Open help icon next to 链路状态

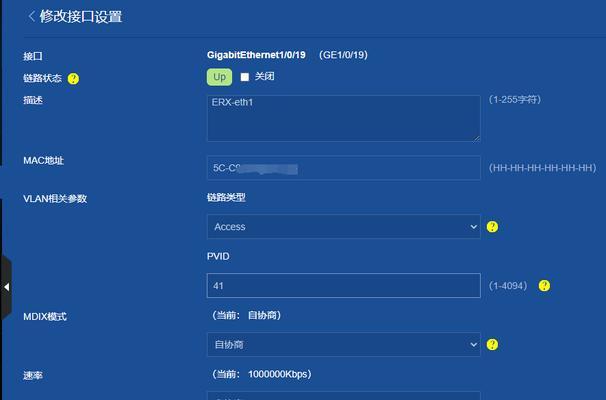click(x=73, y=79)
